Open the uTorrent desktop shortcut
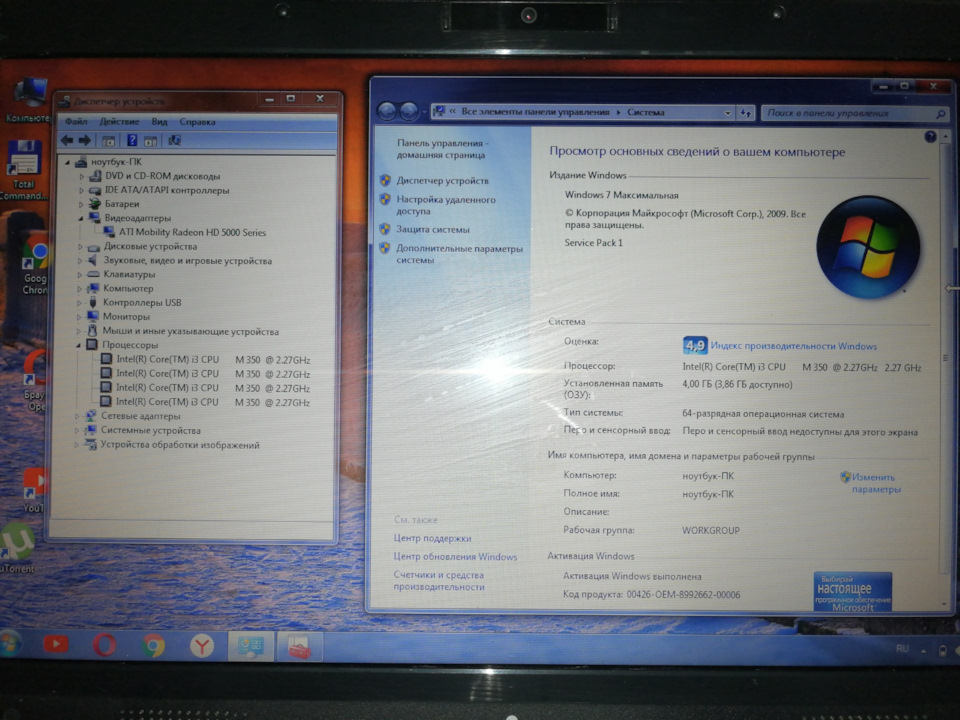The height and width of the screenshot is (720, 960). (x=17, y=547)
